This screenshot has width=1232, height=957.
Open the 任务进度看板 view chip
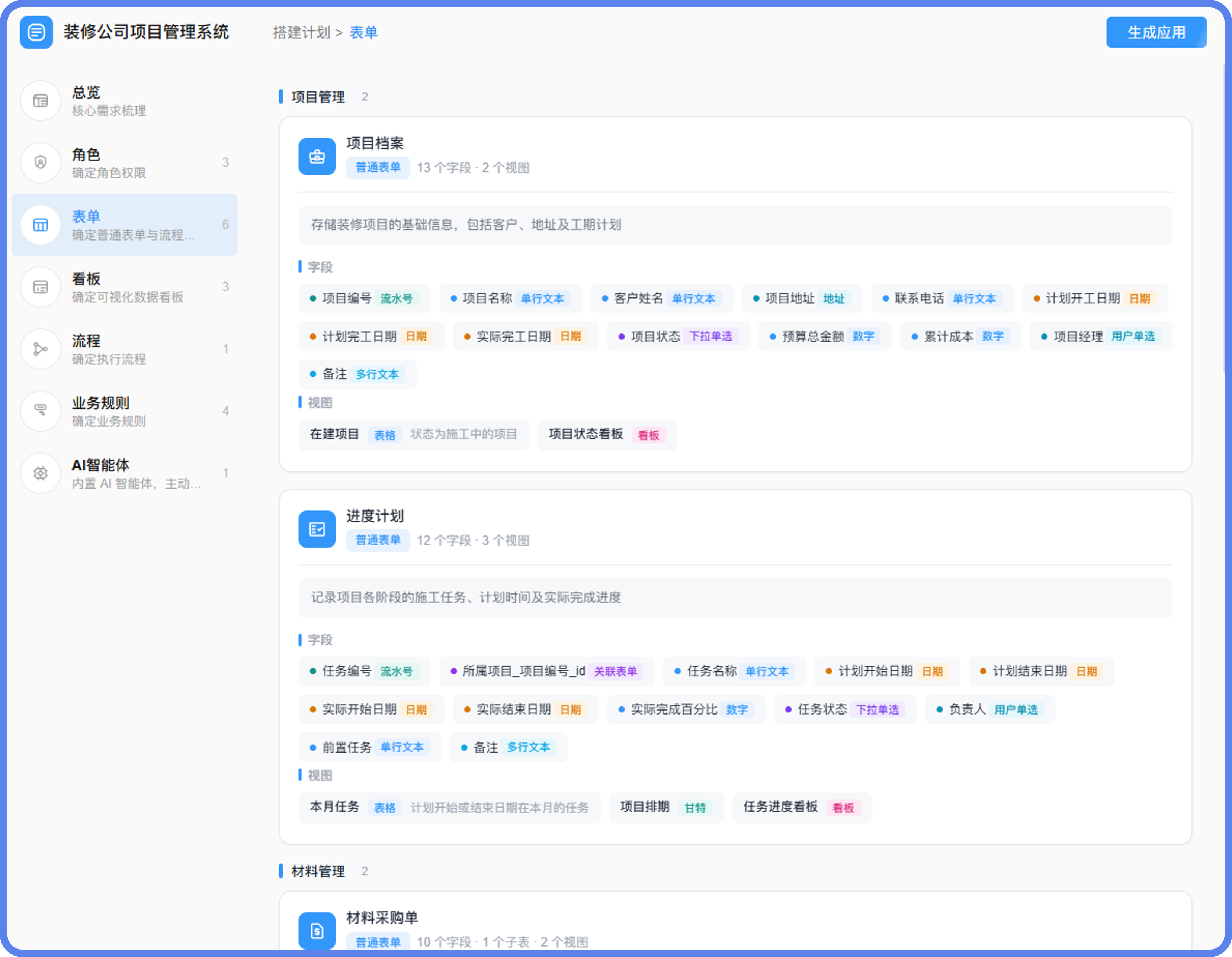click(x=802, y=807)
